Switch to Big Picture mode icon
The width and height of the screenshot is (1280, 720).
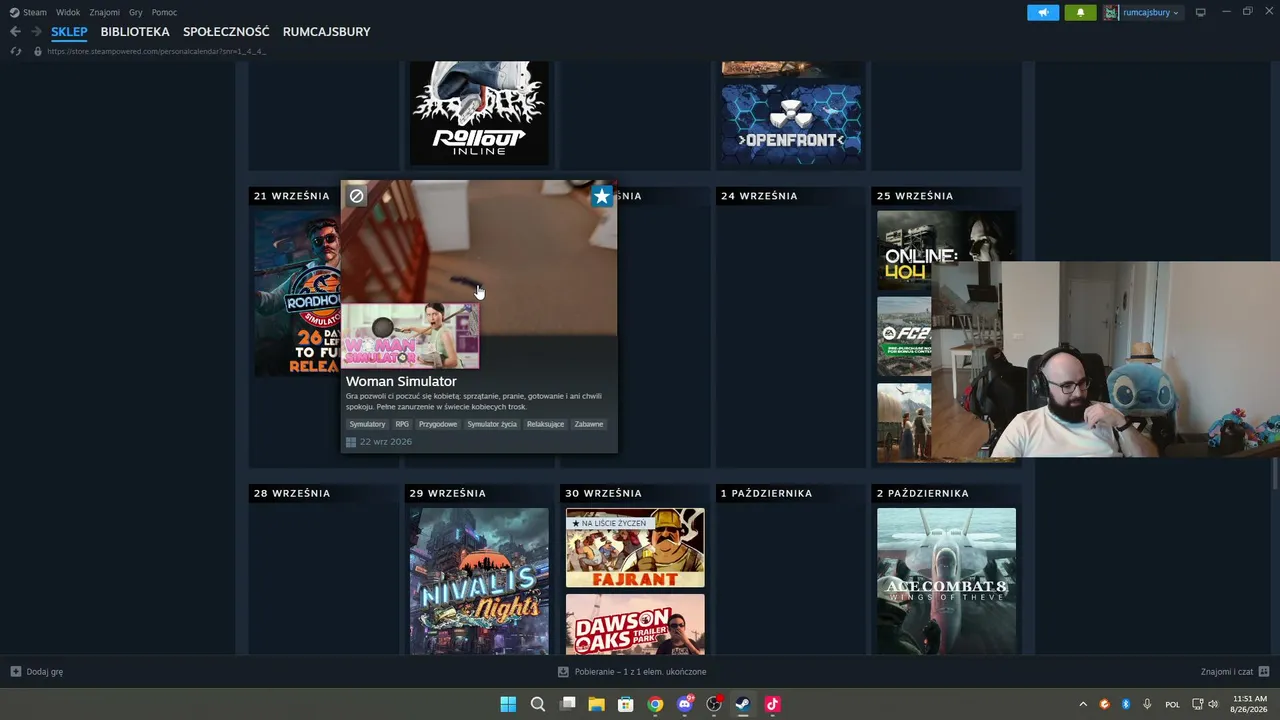(x=1201, y=13)
